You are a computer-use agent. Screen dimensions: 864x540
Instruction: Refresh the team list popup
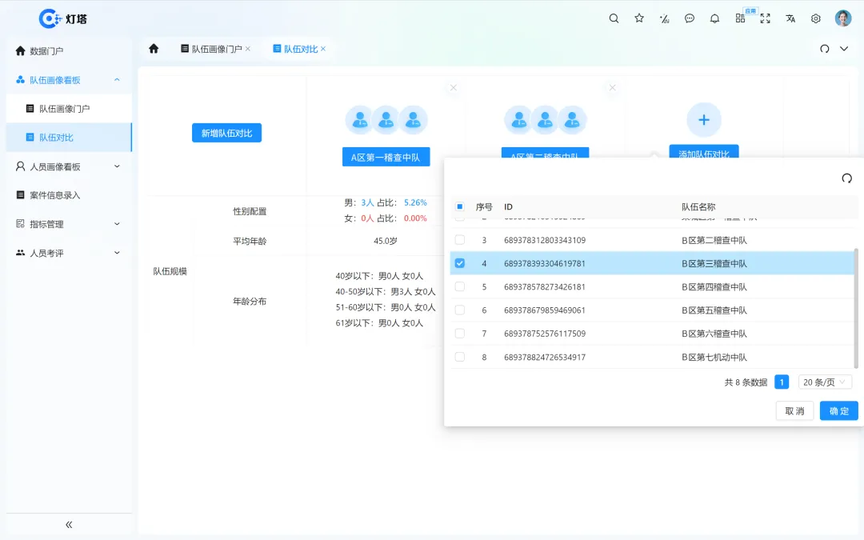click(x=847, y=178)
